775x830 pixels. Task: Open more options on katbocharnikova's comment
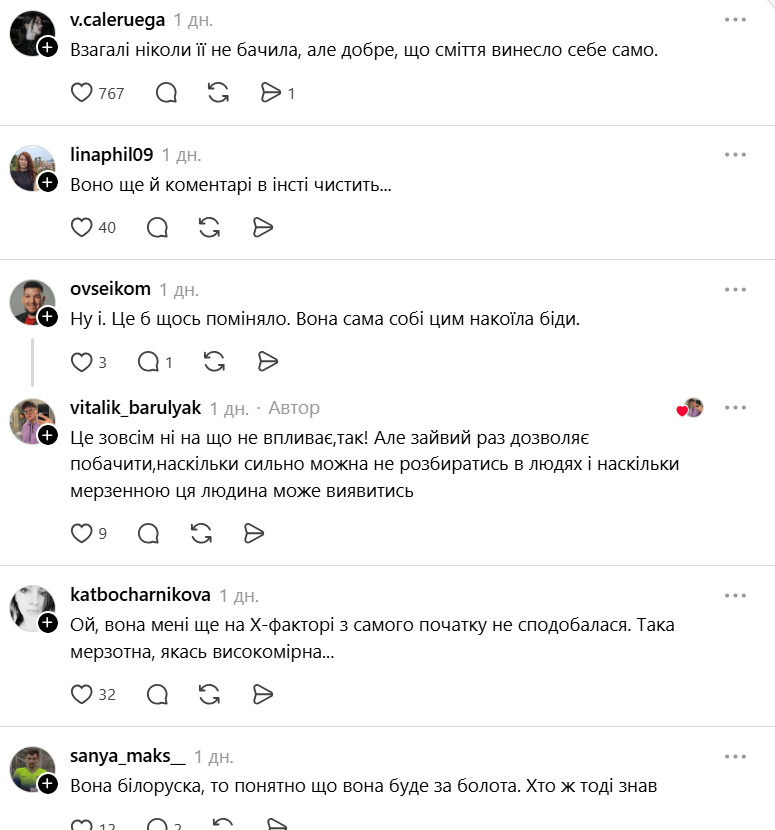[x=737, y=595]
